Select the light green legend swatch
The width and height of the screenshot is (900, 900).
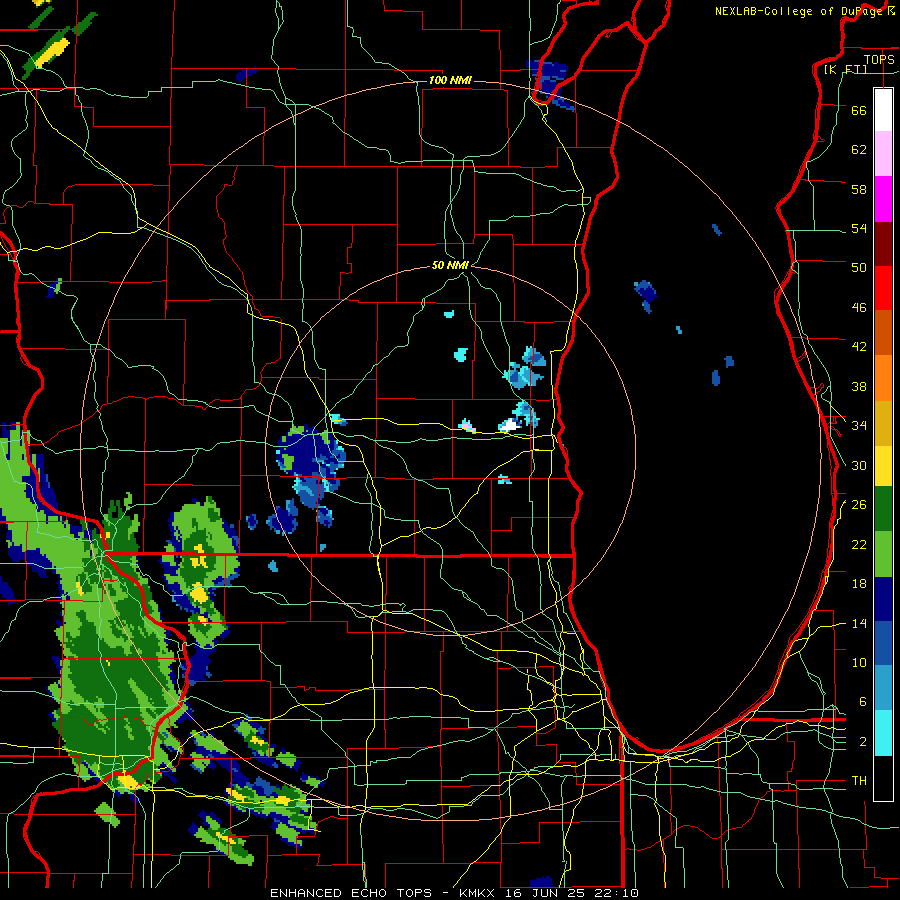883,554
